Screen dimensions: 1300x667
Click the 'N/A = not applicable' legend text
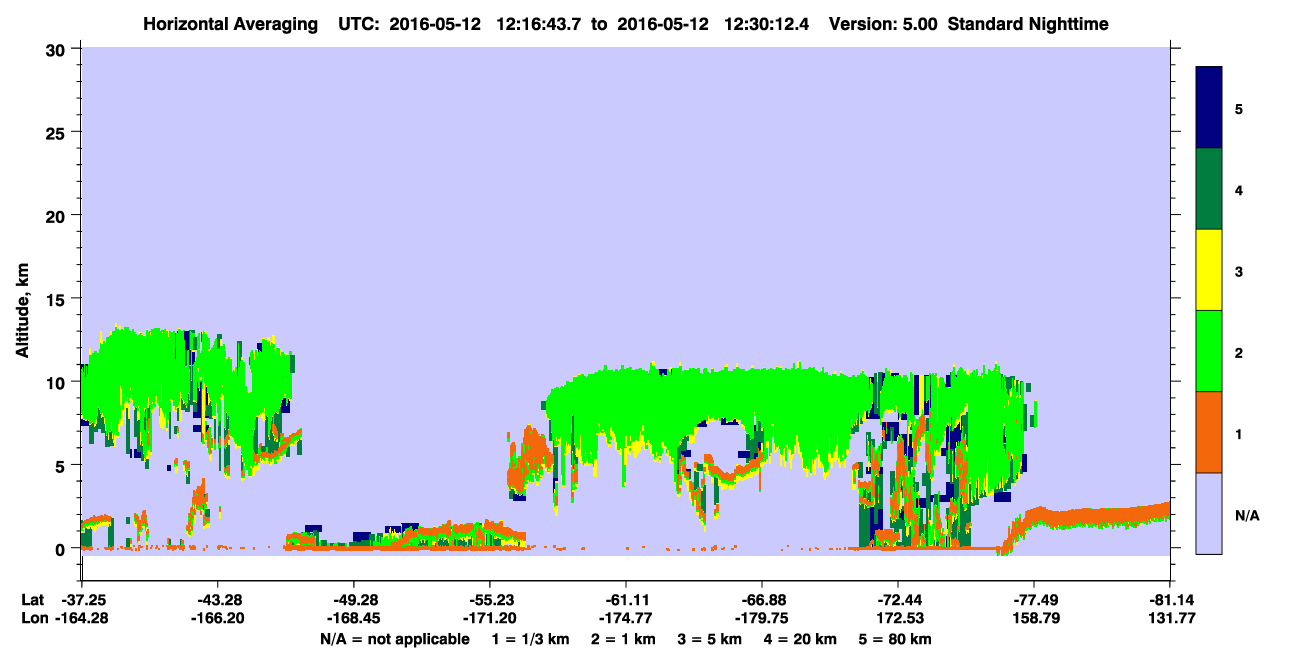point(395,639)
